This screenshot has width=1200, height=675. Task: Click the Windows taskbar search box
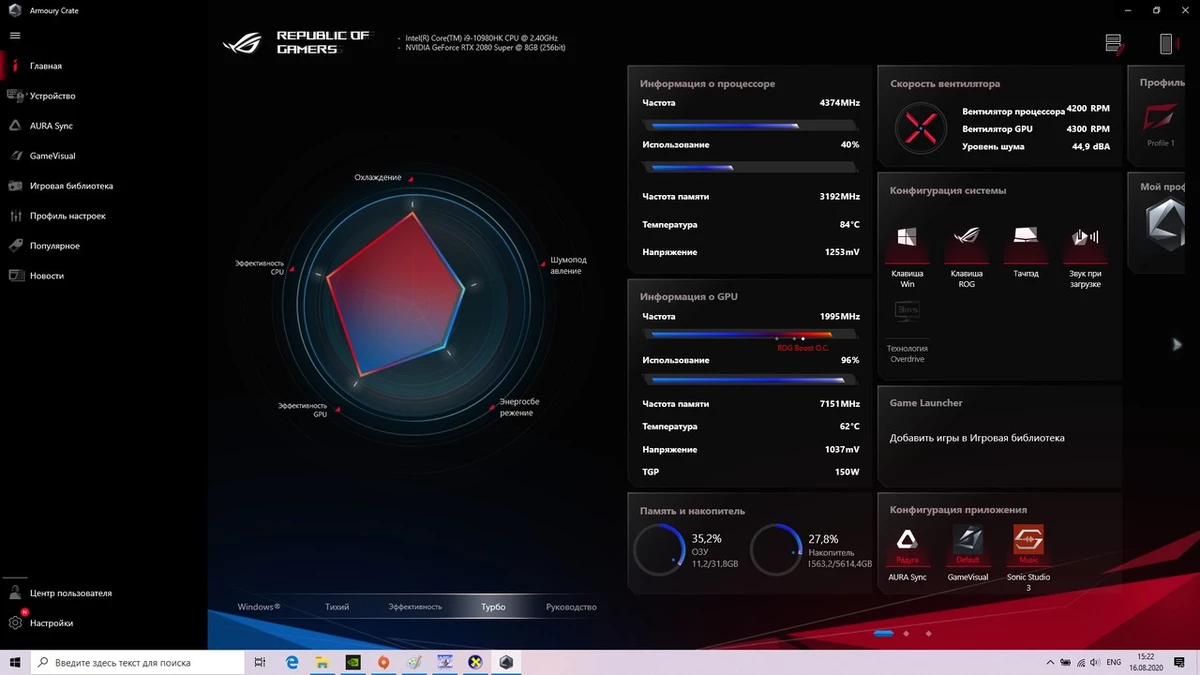(x=138, y=662)
